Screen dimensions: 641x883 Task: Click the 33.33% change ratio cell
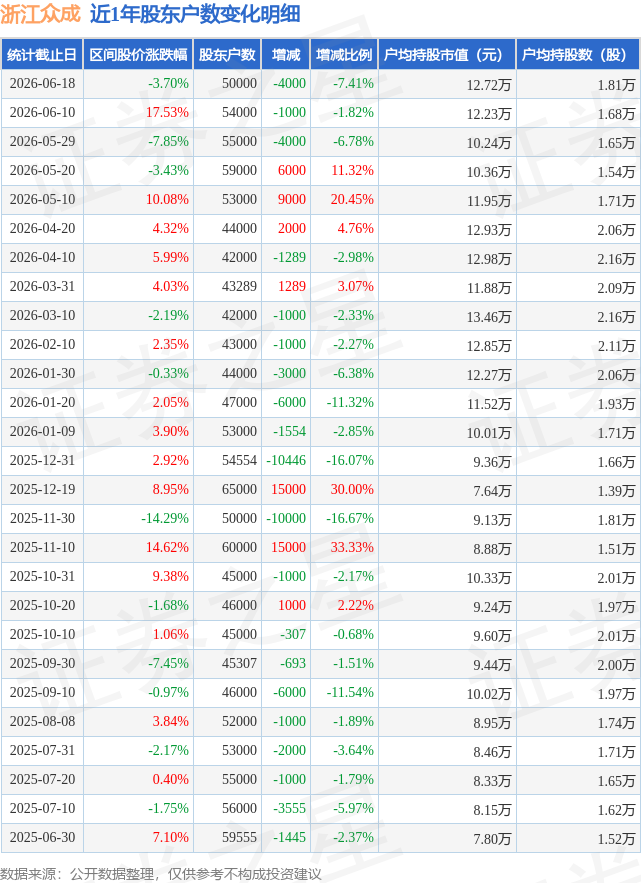(351, 547)
